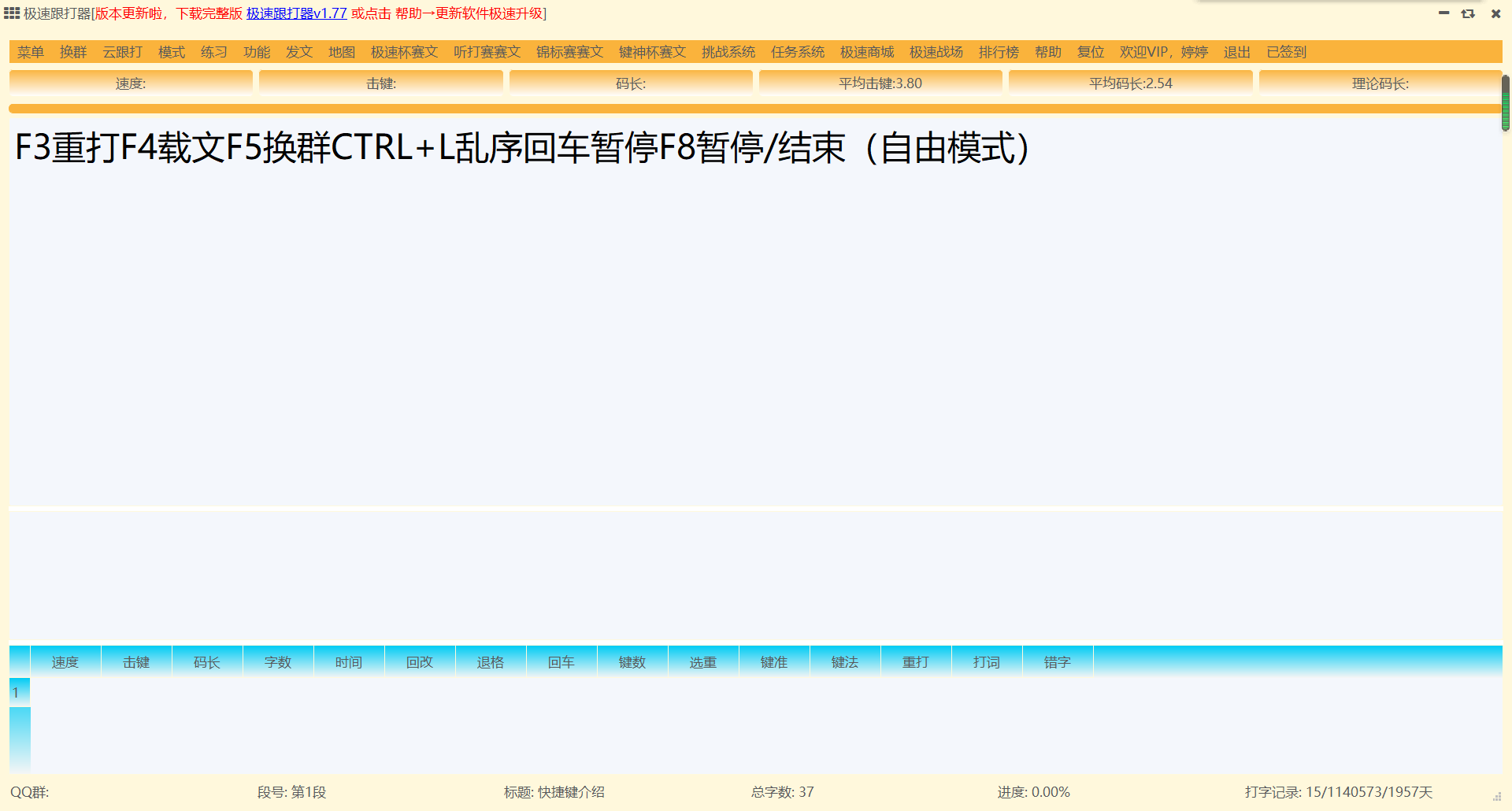Click 平均码长:2.54 stat panel
This screenshot has height=811, width=1512.
pyautogui.click(x=1131, y=83)
